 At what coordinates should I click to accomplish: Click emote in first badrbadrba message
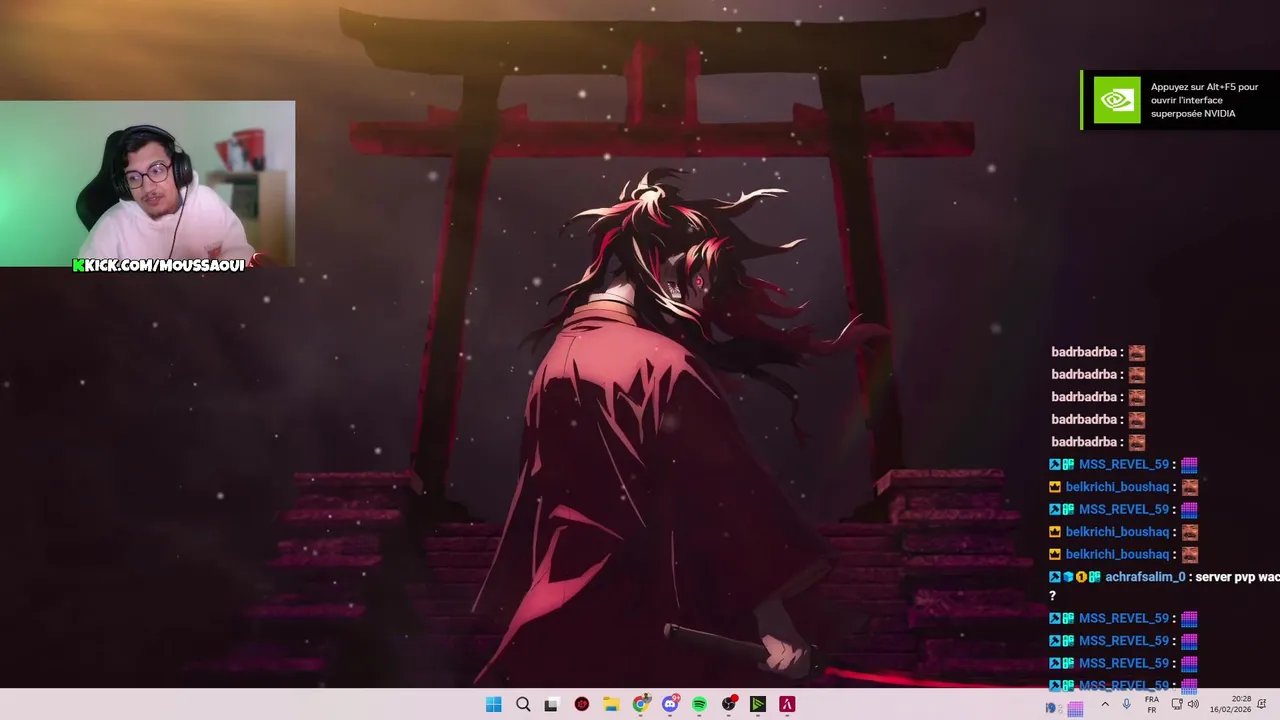click(x=1136, y=352)
